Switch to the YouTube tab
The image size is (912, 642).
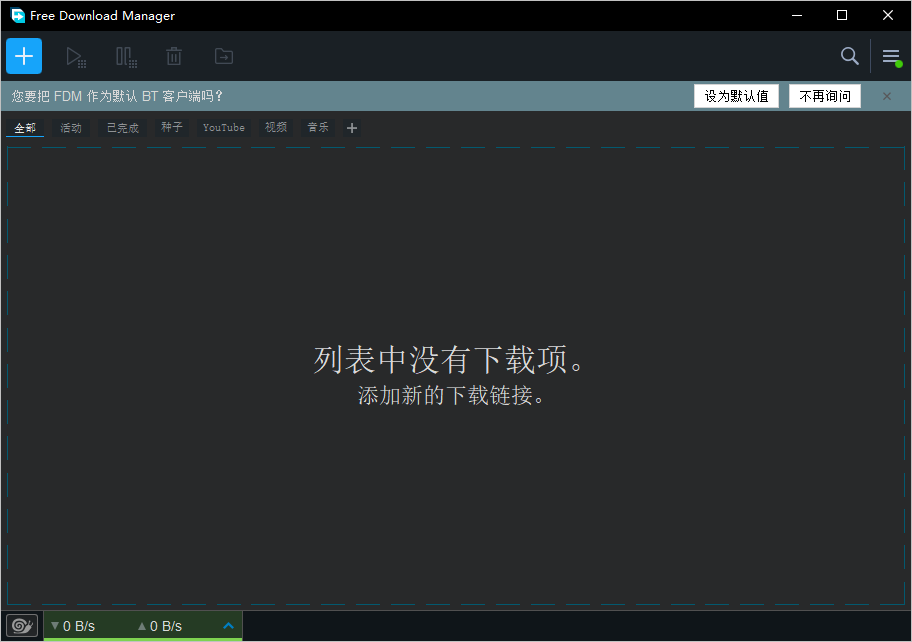pyautogui.click(x=224, y=128)
